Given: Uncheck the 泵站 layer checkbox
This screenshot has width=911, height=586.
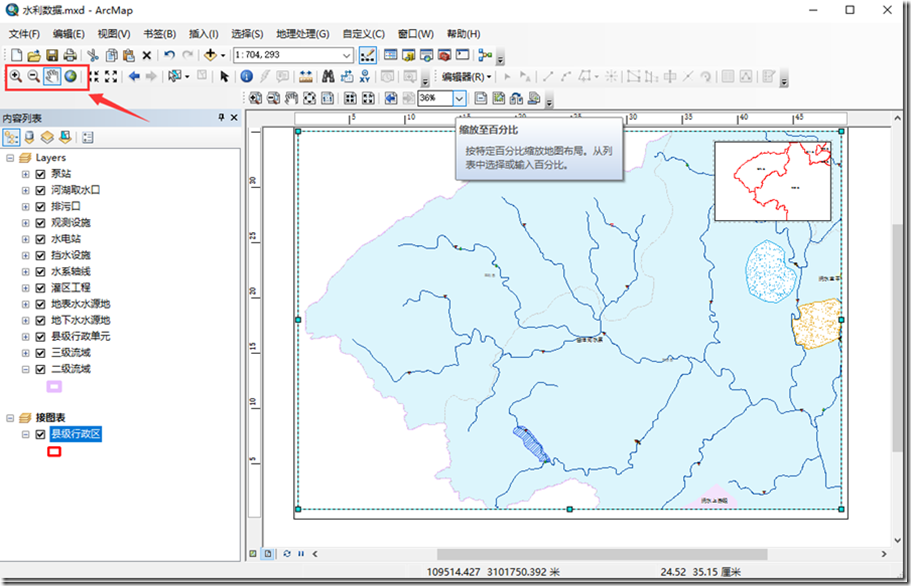Looking at the screenshot, I should coord(40,174).
